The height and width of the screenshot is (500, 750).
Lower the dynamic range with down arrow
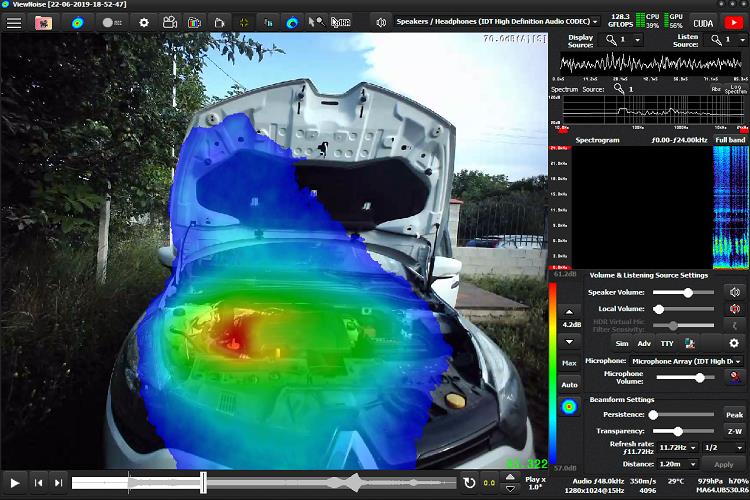pos(569,342)
